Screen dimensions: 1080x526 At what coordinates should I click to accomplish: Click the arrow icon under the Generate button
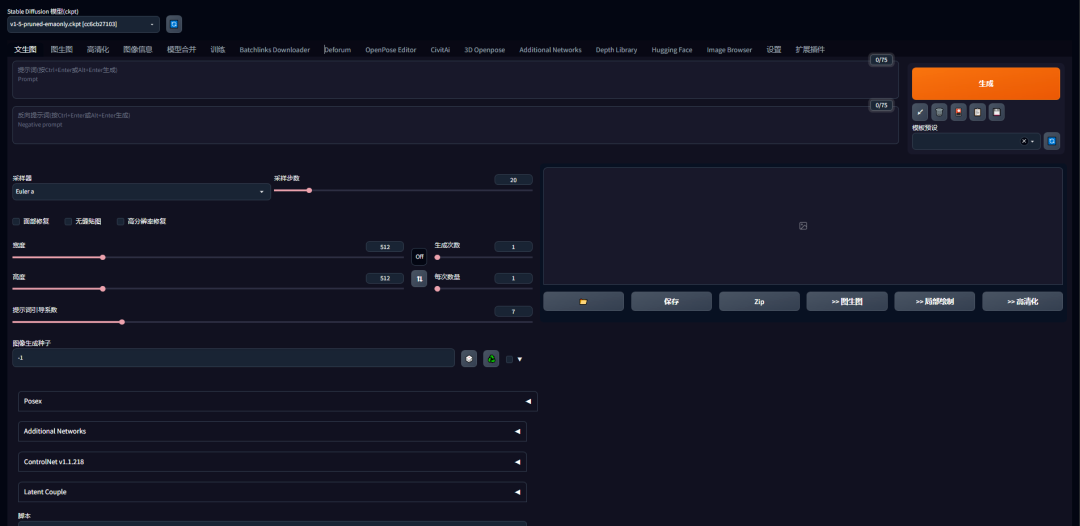[x=920, y=112]
